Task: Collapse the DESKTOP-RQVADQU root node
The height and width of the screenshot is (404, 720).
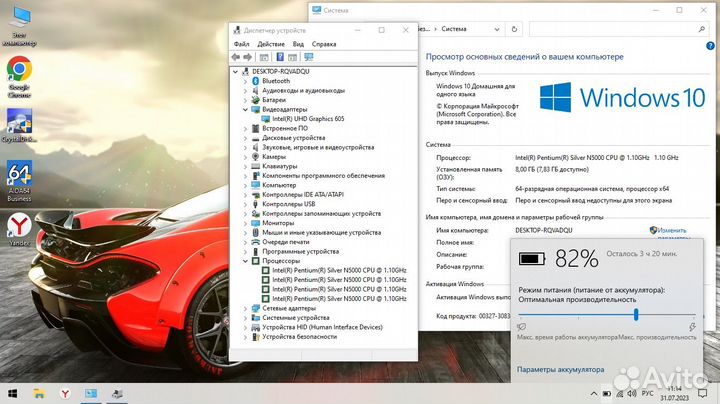Action: tap(235, 72)
